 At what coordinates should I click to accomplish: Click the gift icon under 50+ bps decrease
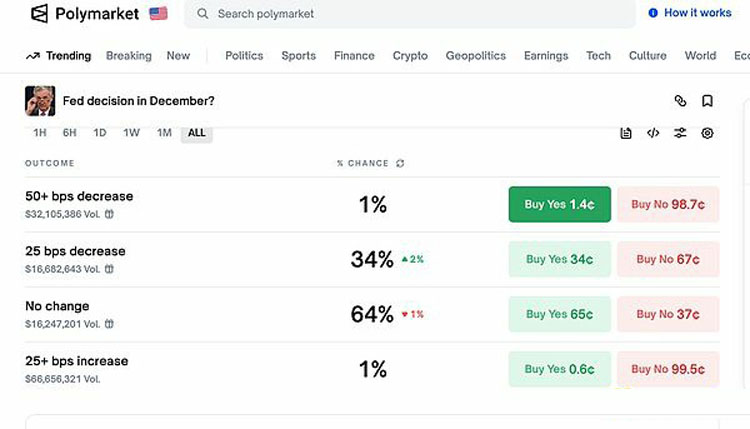click(110, 213)
